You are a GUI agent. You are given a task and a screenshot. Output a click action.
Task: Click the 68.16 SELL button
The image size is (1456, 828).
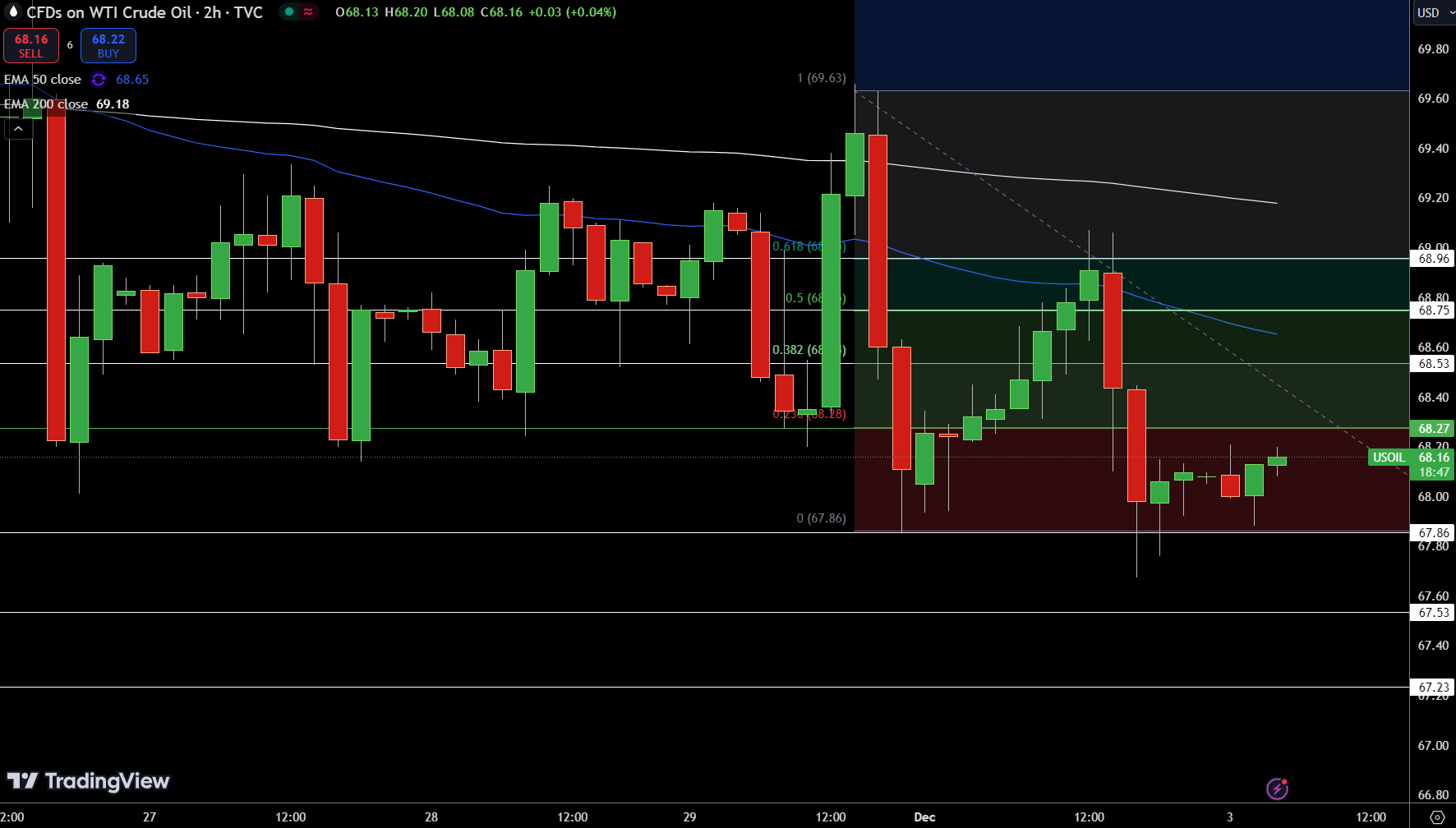coord(31,46)
